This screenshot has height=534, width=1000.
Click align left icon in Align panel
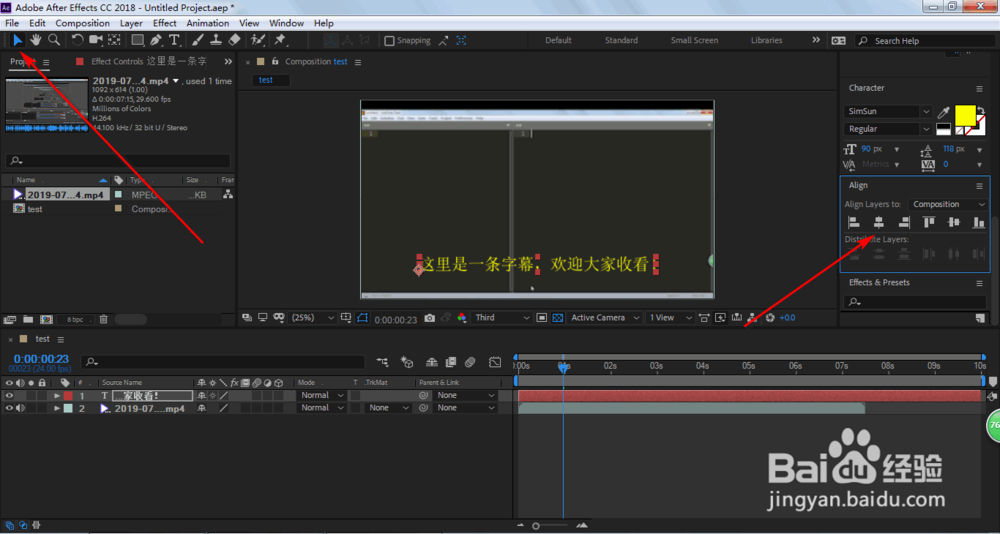(854, 222)
